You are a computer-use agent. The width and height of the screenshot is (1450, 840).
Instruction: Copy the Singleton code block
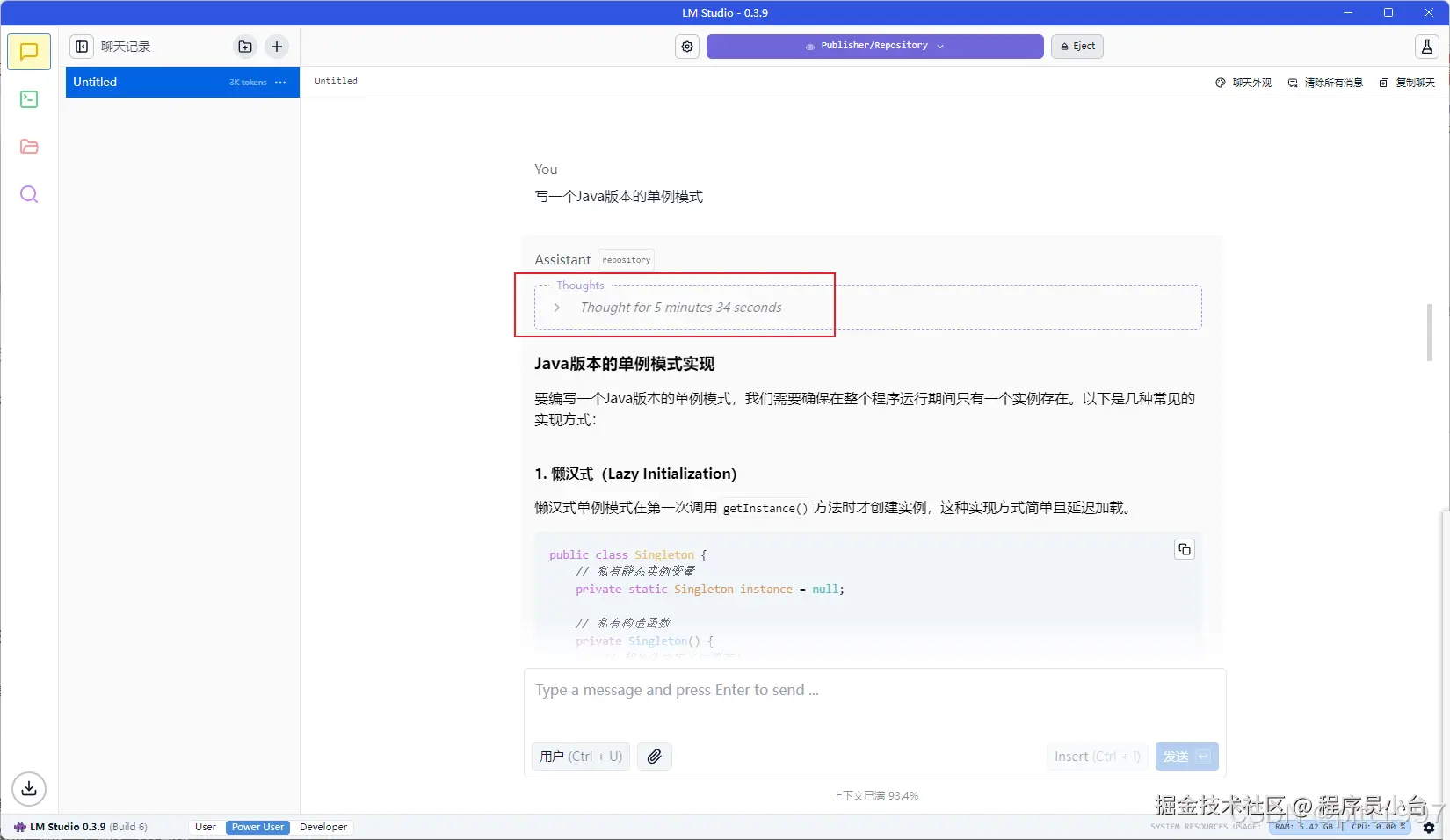(x=1184, y=548)
